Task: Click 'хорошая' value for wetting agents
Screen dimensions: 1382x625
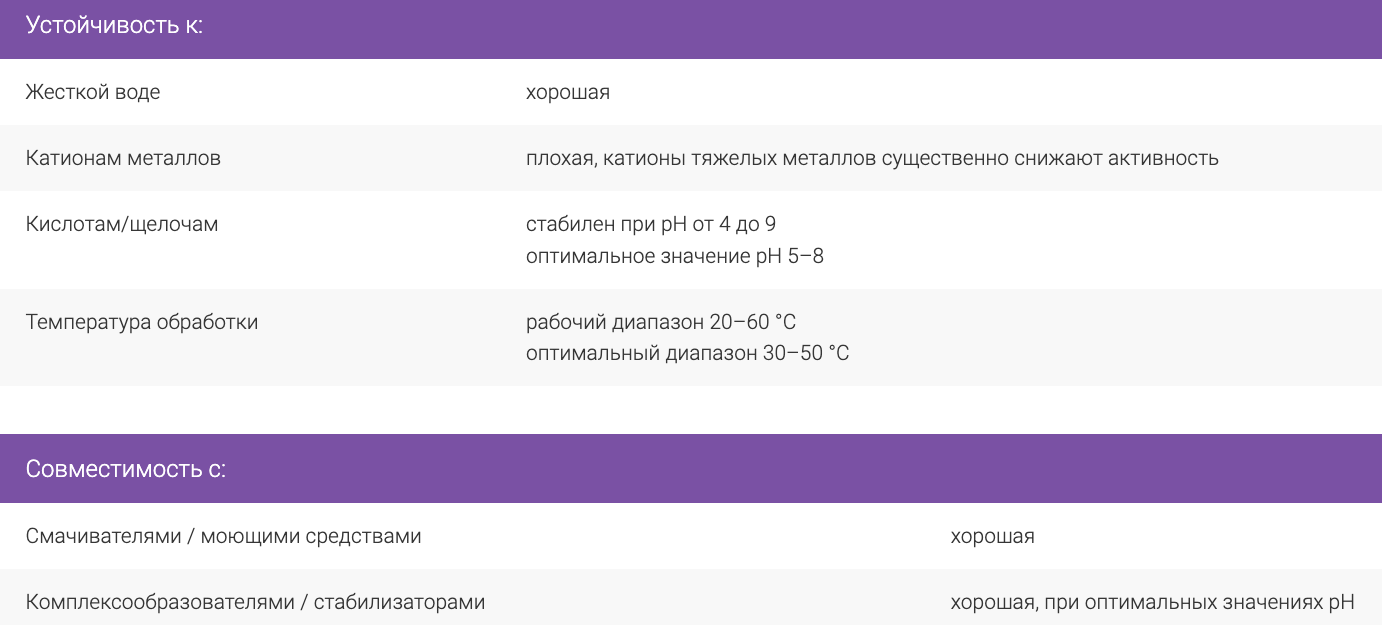Action: (992, 536)
